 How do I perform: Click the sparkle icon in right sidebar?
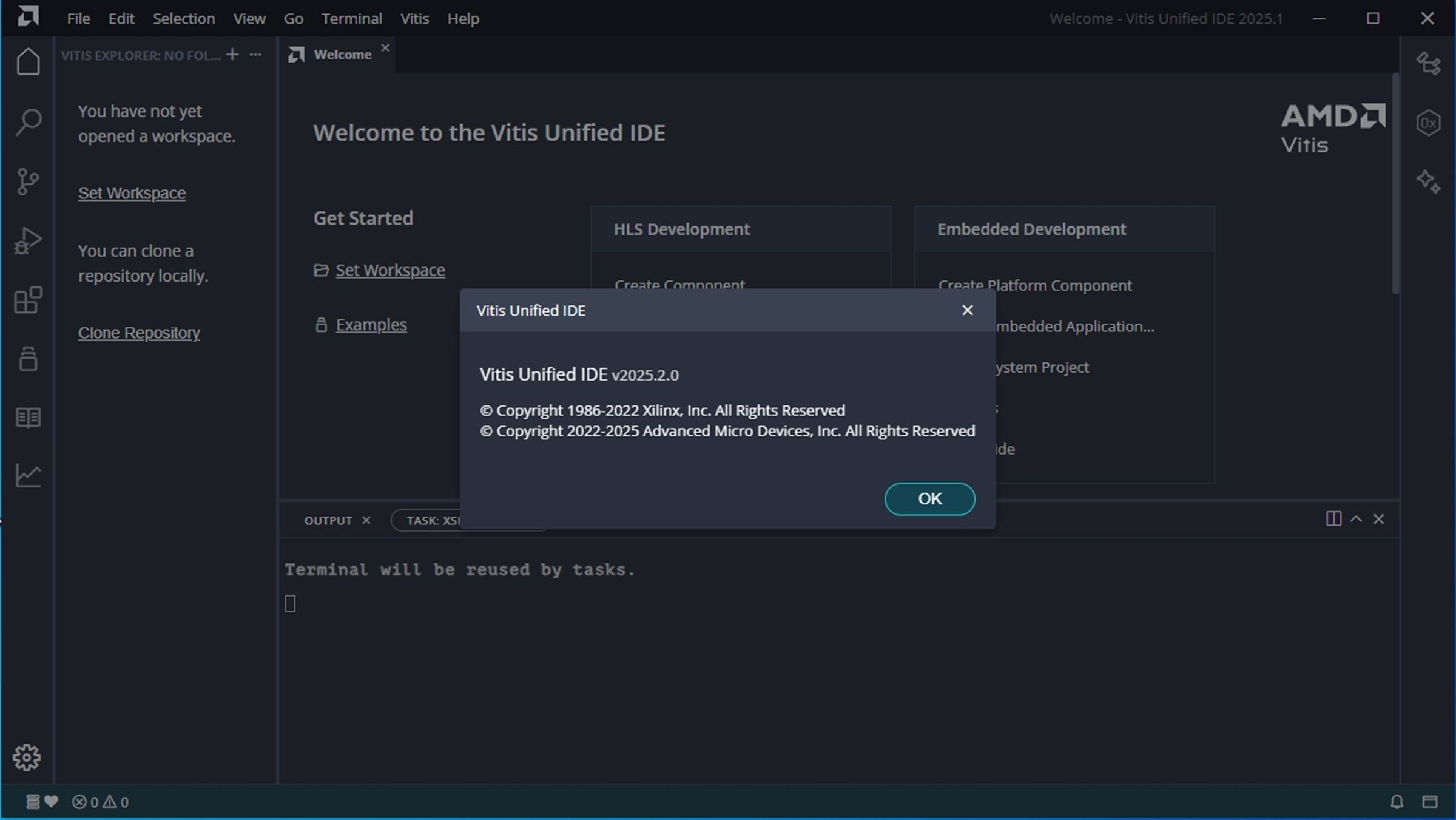point(1428,181)
